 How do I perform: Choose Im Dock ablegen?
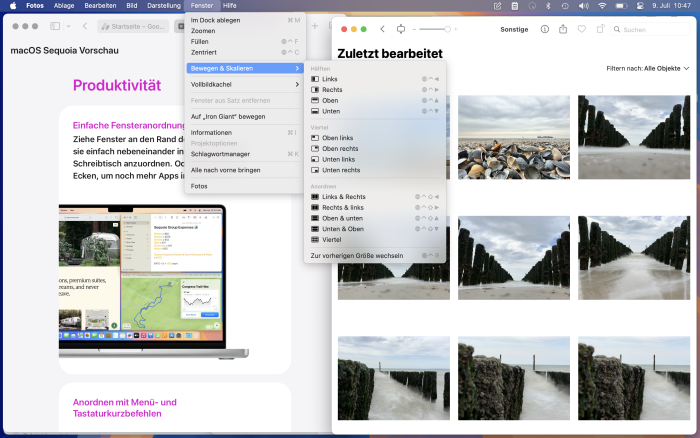[245, 20]
